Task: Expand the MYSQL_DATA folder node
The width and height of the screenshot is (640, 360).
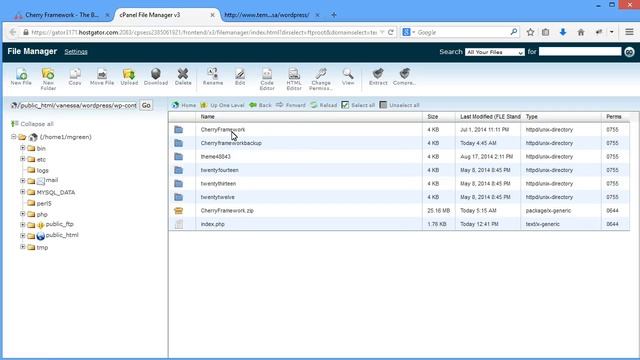Action: point(23,191)
